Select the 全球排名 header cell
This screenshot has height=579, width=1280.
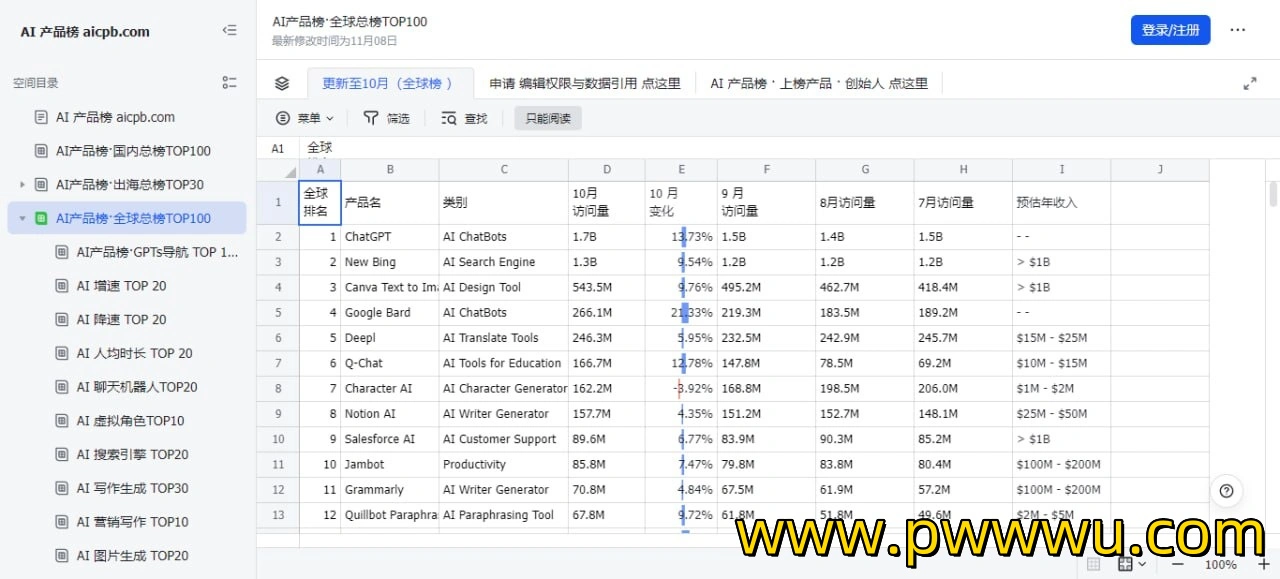[320, 202]
